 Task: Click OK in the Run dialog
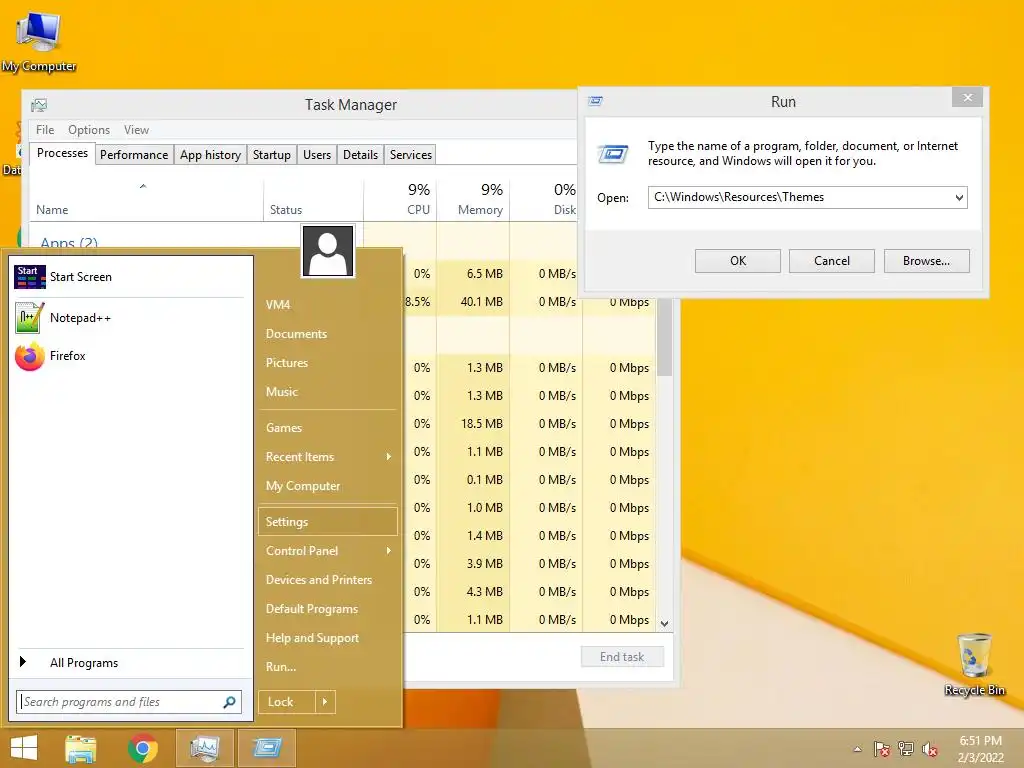coord(738,261)
